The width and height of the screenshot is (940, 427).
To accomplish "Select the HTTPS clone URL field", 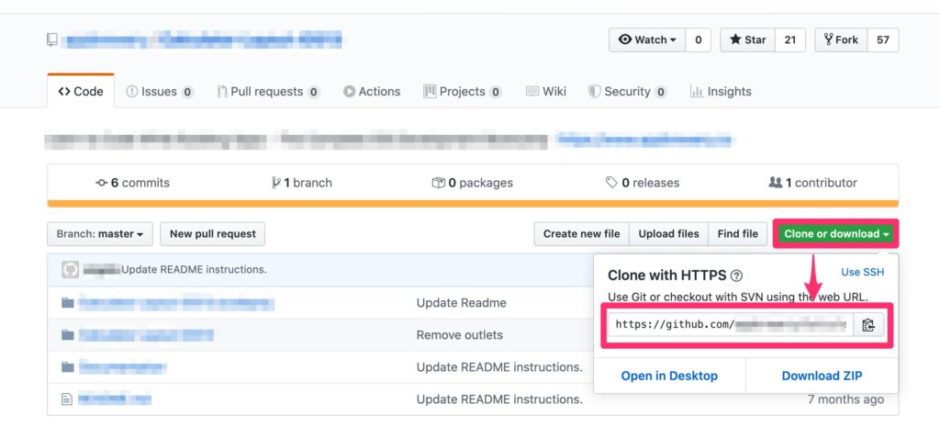I will [x=730, y=324].
